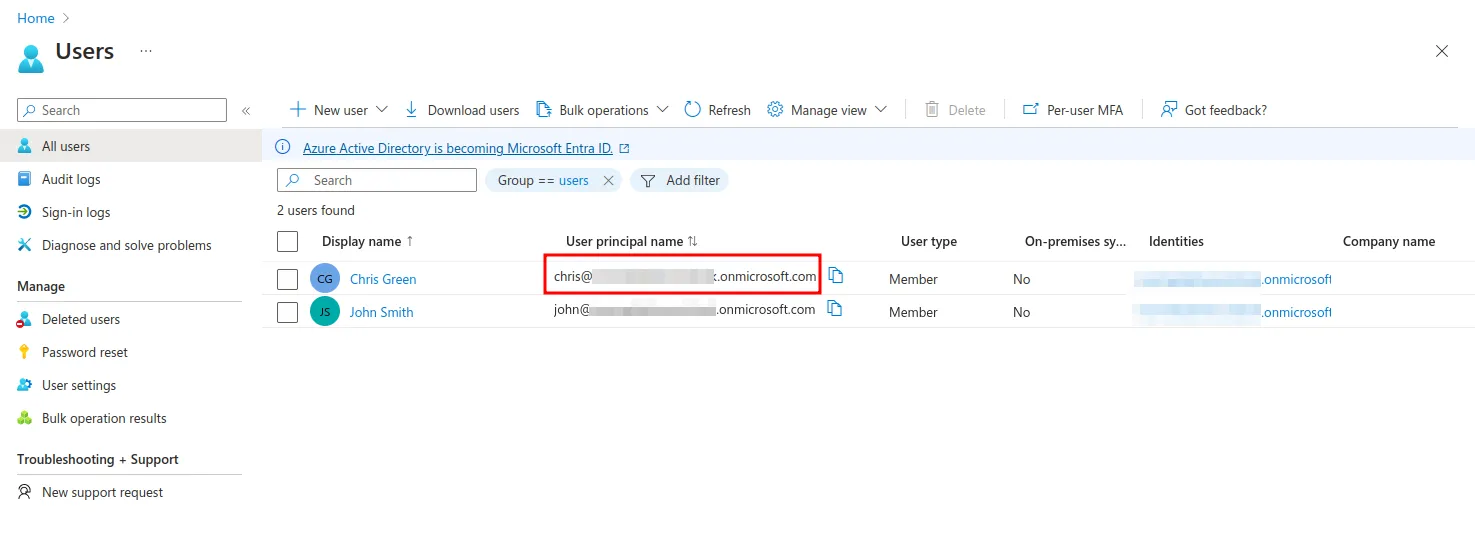Click the Sign-in logs icon
Image resolution: width=1475 pixels, height=541 pixels.
point(25,212)
